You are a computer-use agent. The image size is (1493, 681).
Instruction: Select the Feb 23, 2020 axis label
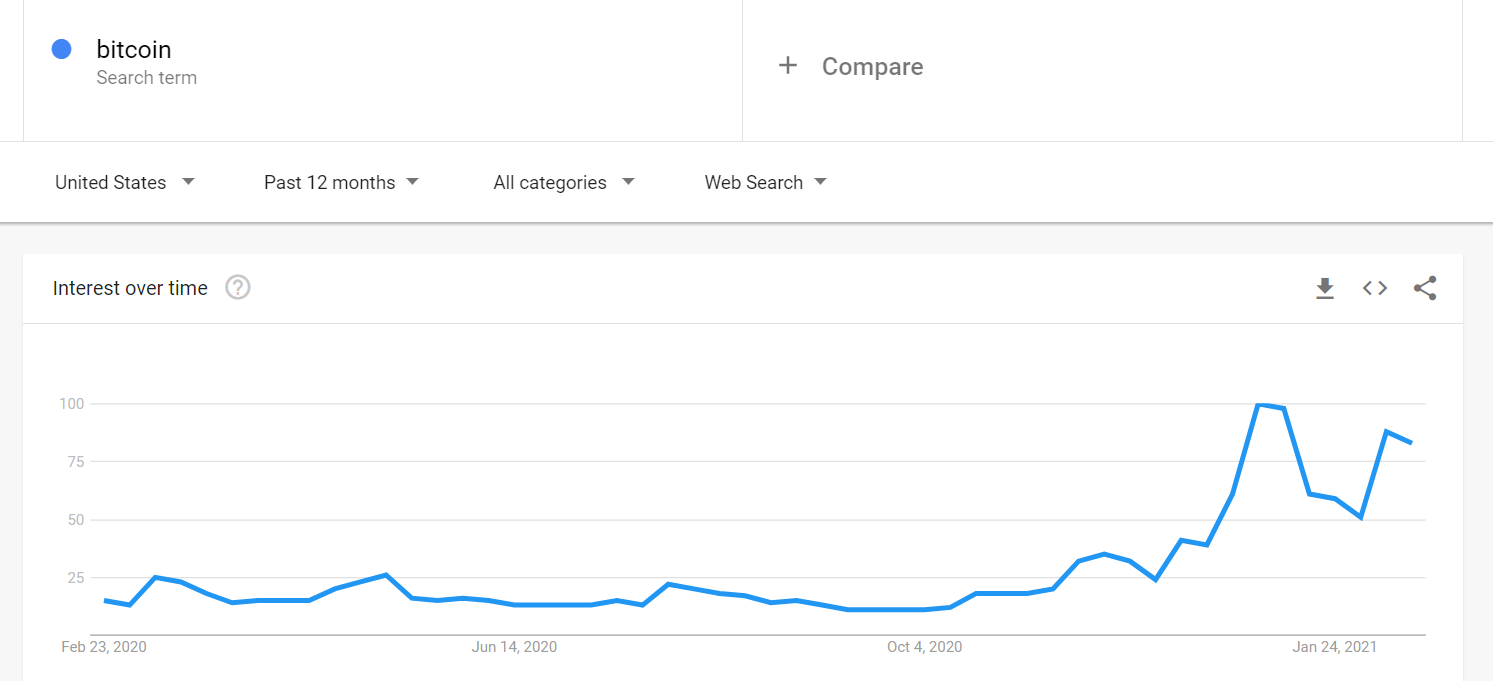[104, 647]
